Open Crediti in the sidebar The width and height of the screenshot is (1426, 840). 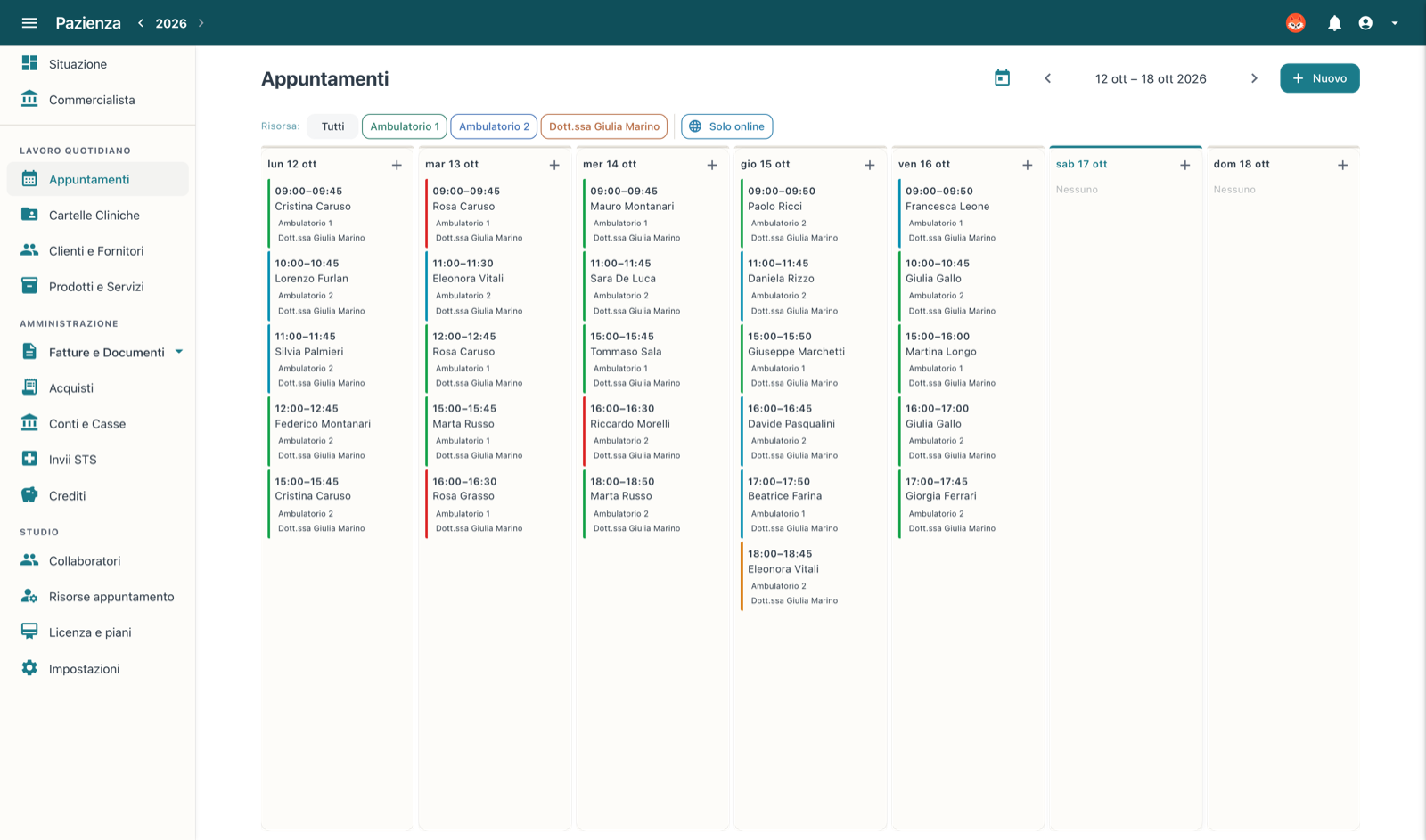[98, 496]
